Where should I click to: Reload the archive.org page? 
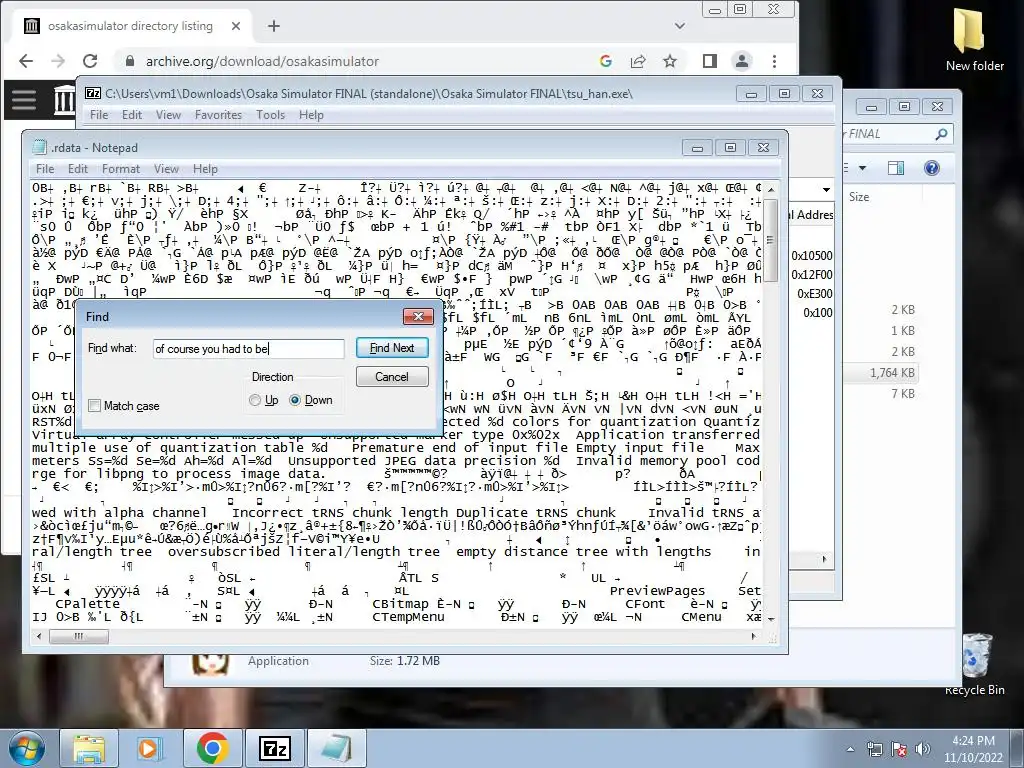[x=90, y=61]
